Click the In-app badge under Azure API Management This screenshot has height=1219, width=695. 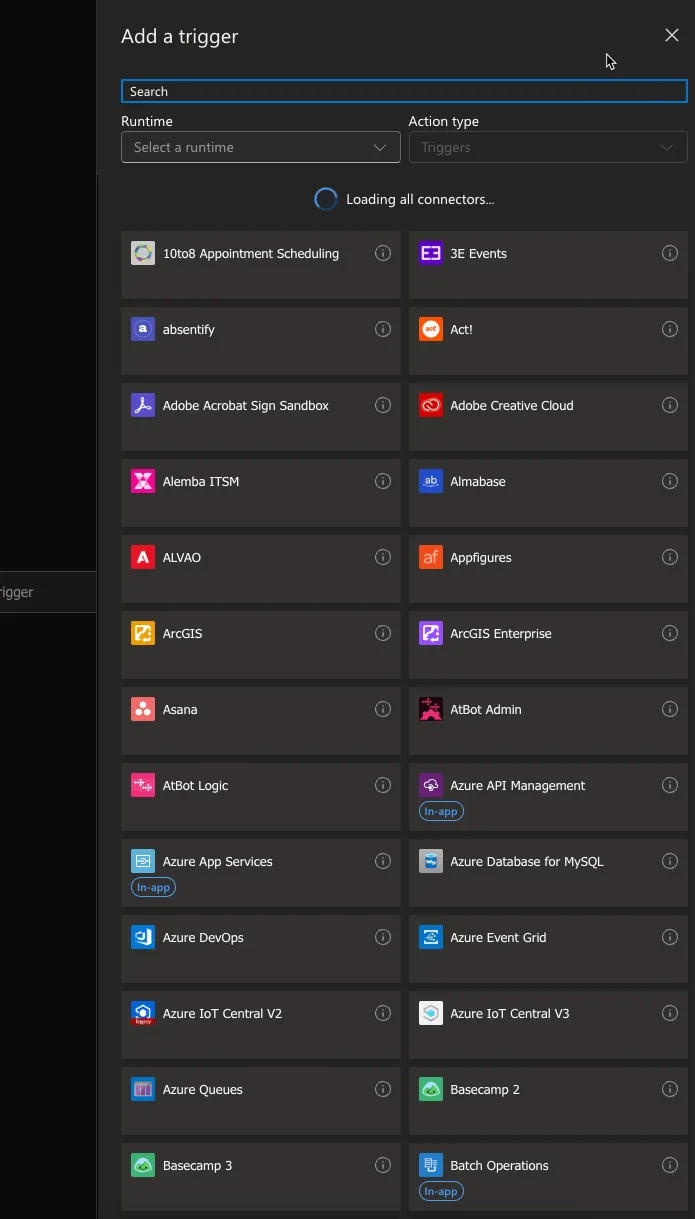point(441,812)
